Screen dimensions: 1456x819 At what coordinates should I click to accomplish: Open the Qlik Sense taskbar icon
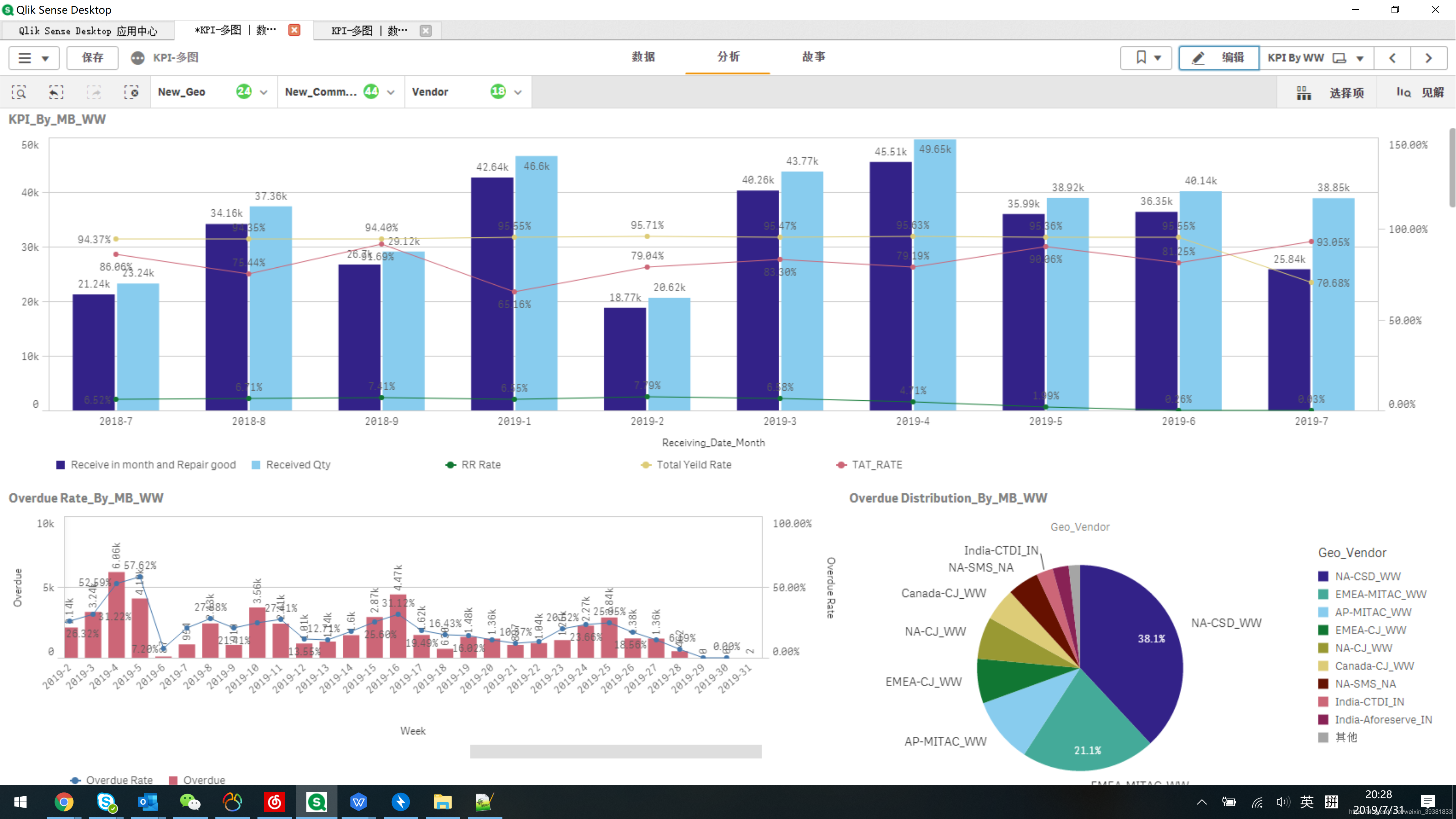317,802
